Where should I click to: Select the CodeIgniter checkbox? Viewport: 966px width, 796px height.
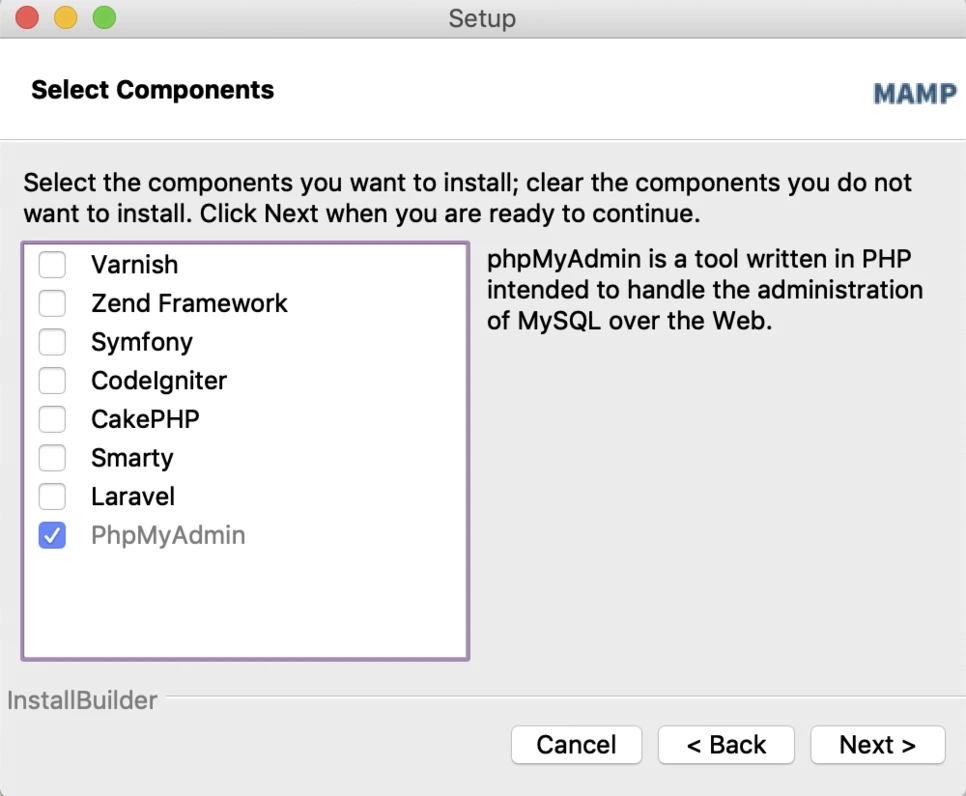[x=52, y=381]
